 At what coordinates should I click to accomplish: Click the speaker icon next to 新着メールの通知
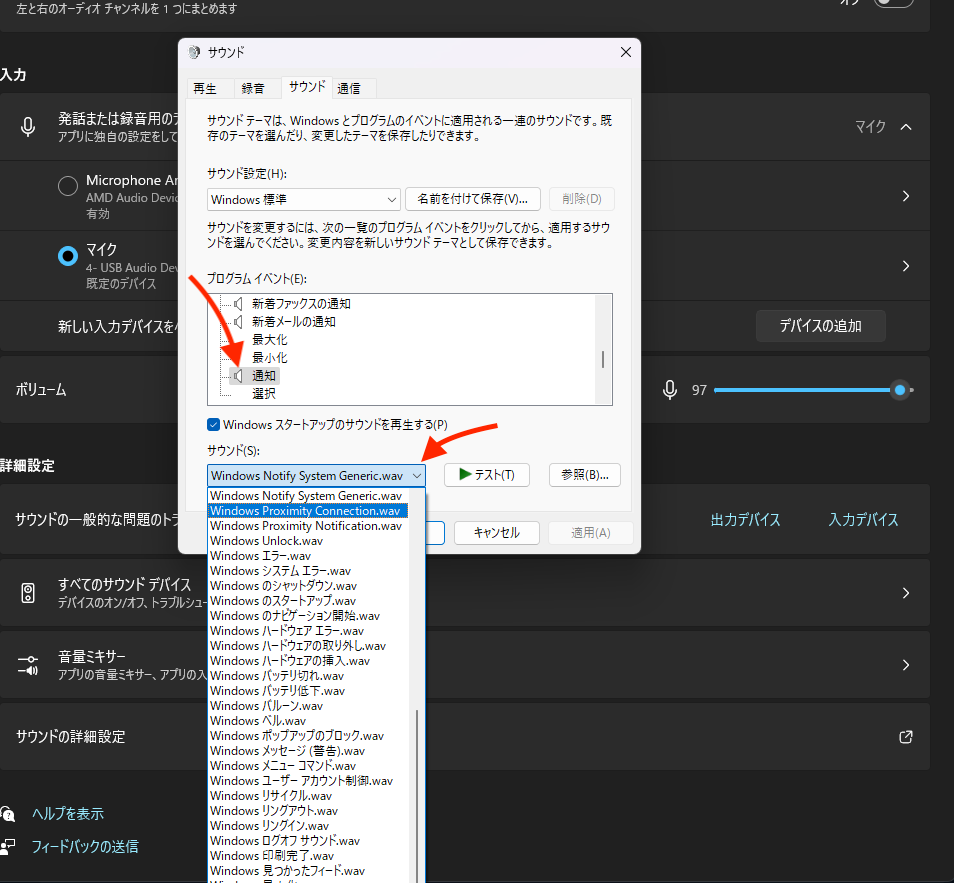click(x=238, y=322)
